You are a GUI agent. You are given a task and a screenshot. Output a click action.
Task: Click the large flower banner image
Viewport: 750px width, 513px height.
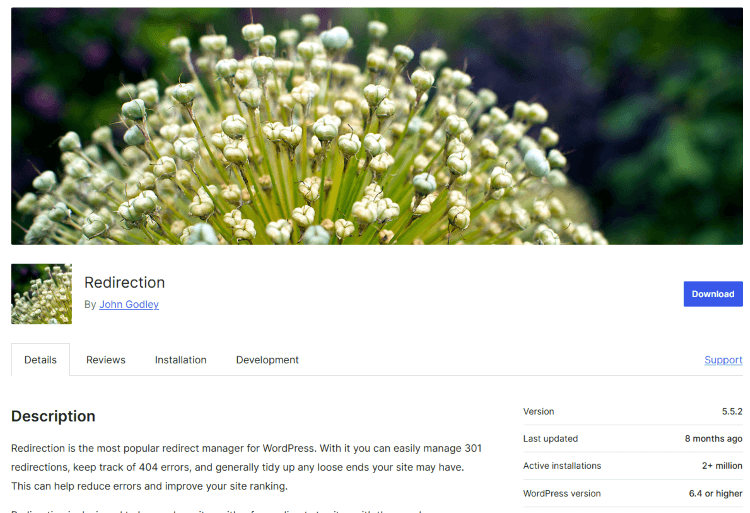pyautogui.click(x=376, y=126)
